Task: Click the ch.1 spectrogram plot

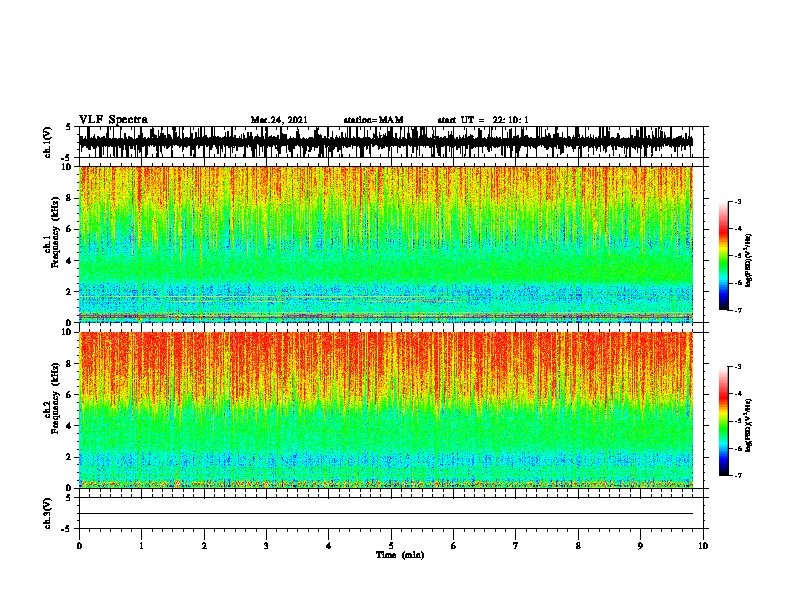Action: tap(386, 244)
